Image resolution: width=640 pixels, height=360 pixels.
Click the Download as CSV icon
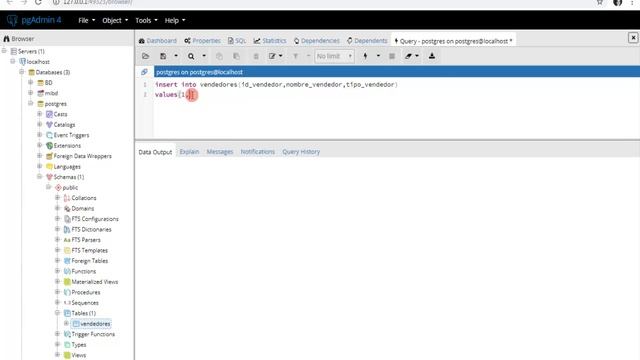coord(432,56)
